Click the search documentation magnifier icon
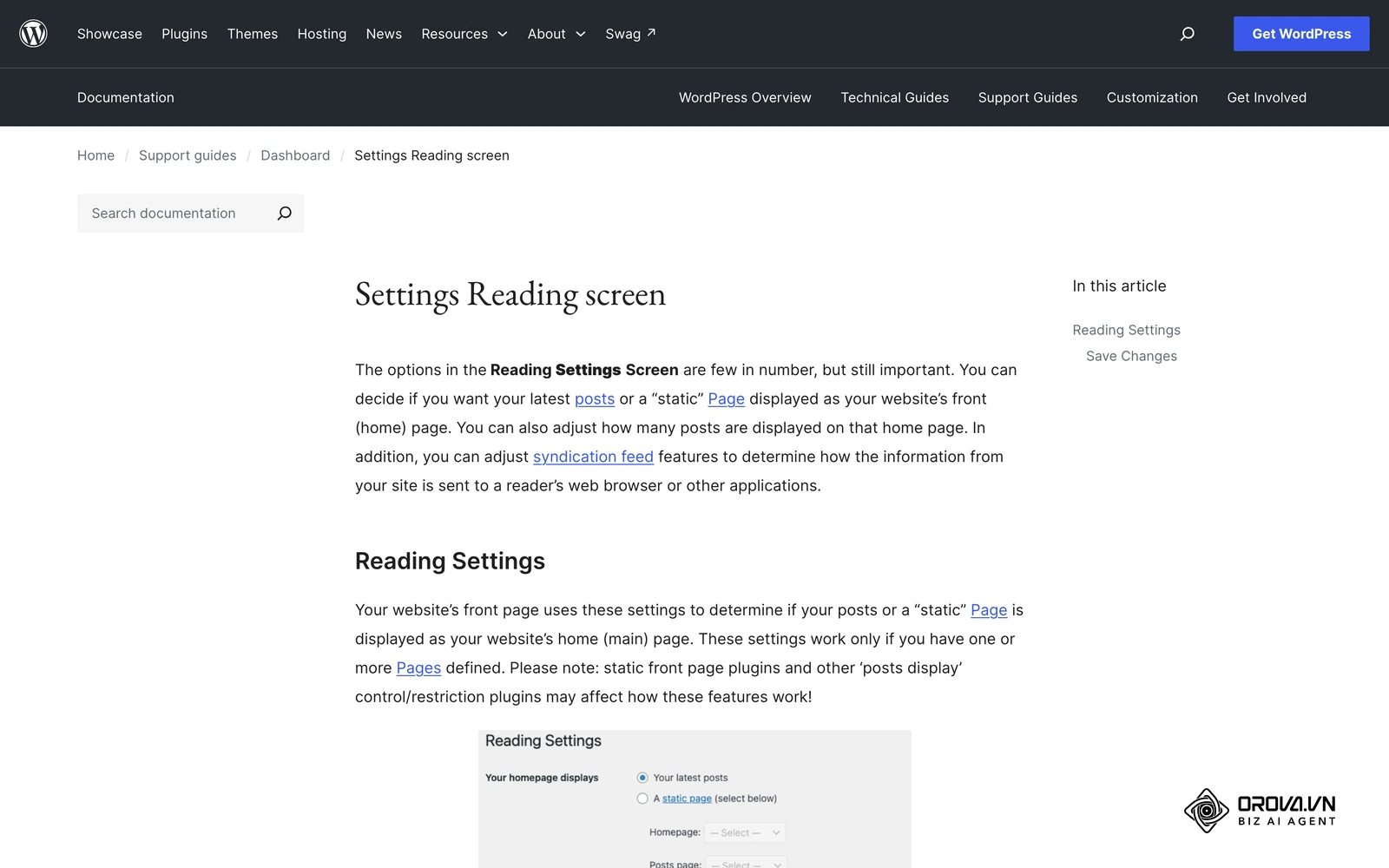This screenshot has width=1389, height=868. [x=284, y=214]
